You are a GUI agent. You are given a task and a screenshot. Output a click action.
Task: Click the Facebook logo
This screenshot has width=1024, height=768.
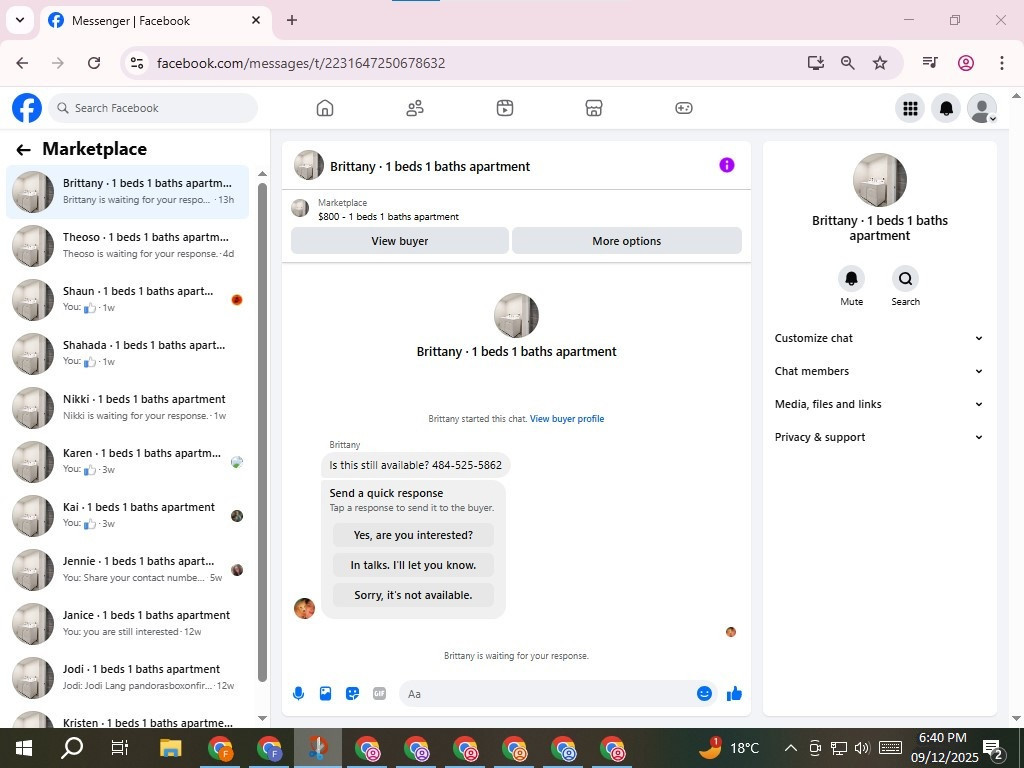(27, 108)
